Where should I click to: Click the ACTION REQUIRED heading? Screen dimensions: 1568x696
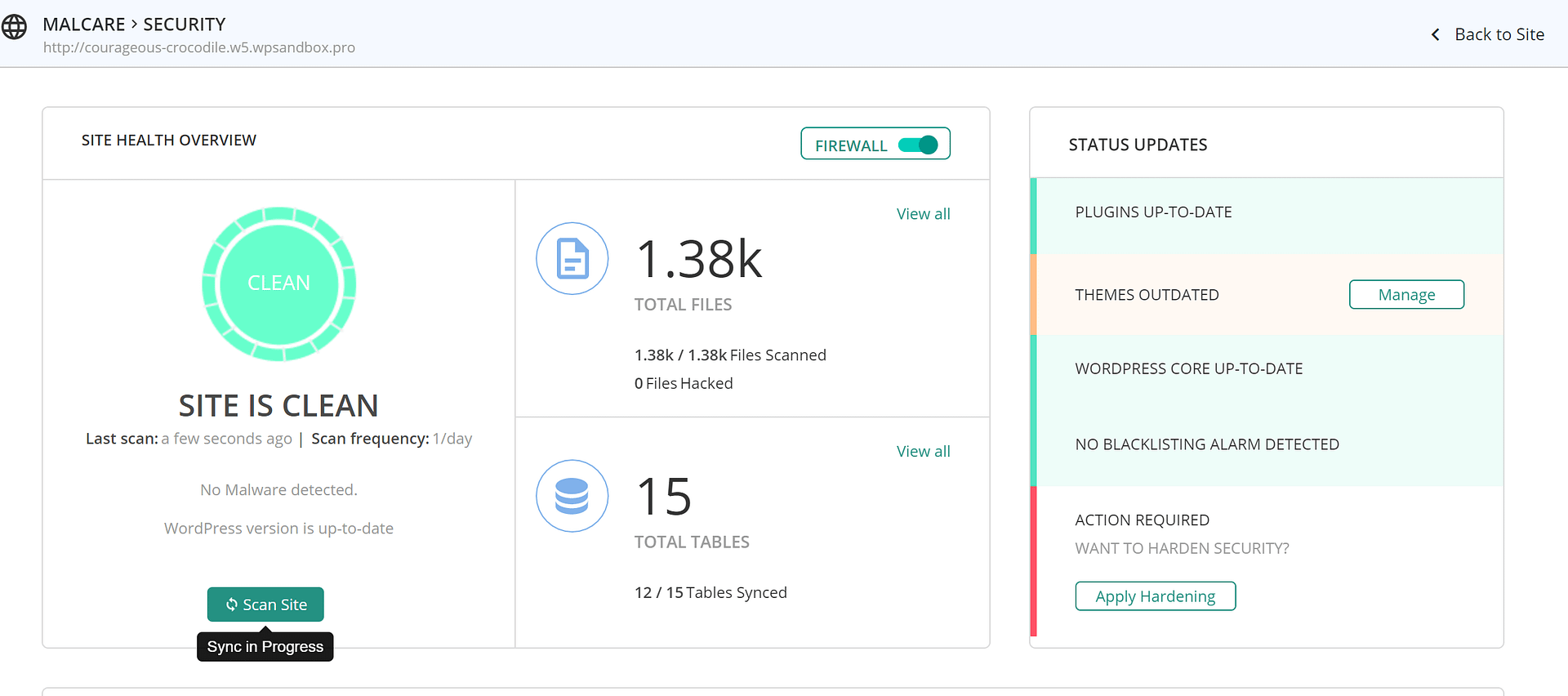tap(1142, 520)
